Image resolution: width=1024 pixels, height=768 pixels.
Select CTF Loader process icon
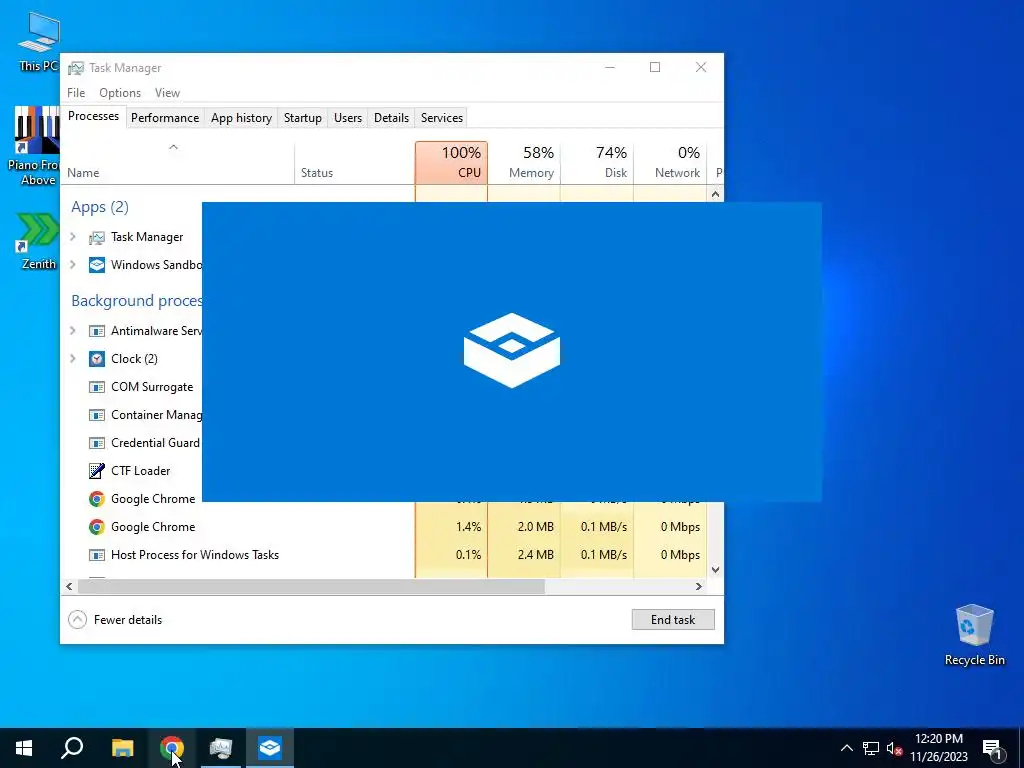coord(97,471)
